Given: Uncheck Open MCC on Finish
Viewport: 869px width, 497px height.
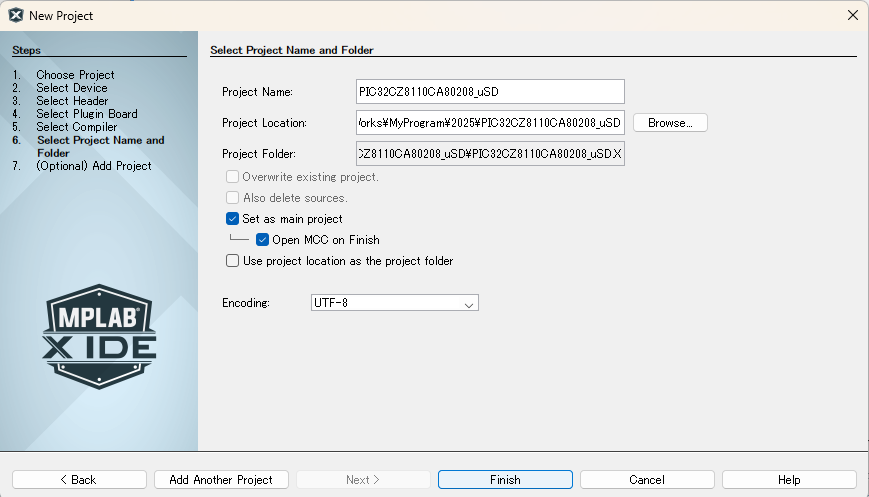Looking at the screenshot, I should 263,240.
